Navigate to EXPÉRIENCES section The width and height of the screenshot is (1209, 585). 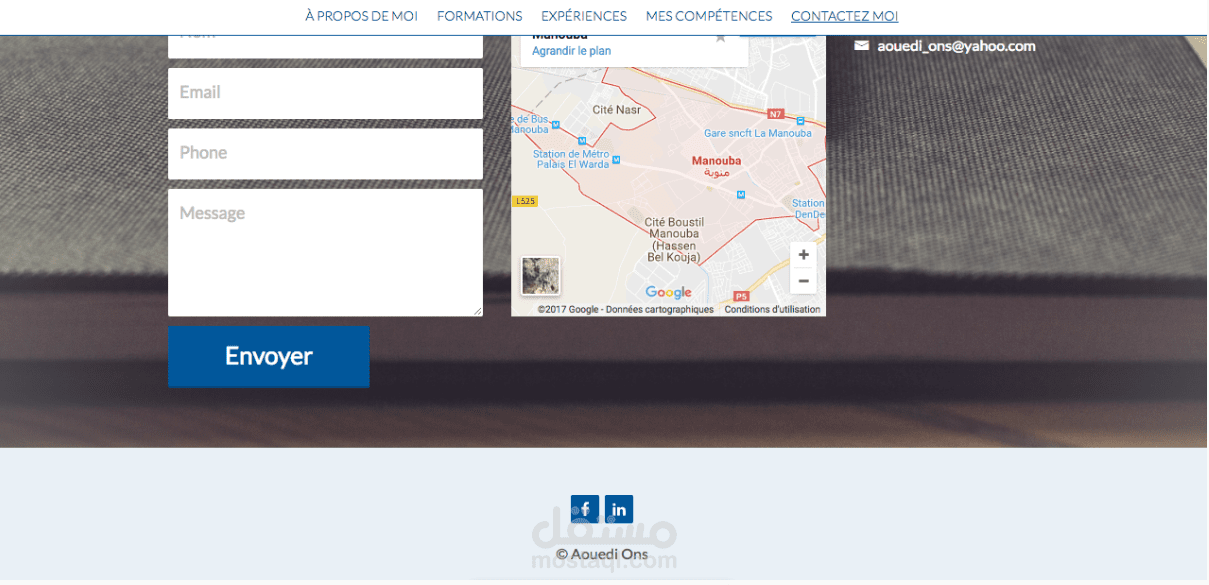pos(584,16)
